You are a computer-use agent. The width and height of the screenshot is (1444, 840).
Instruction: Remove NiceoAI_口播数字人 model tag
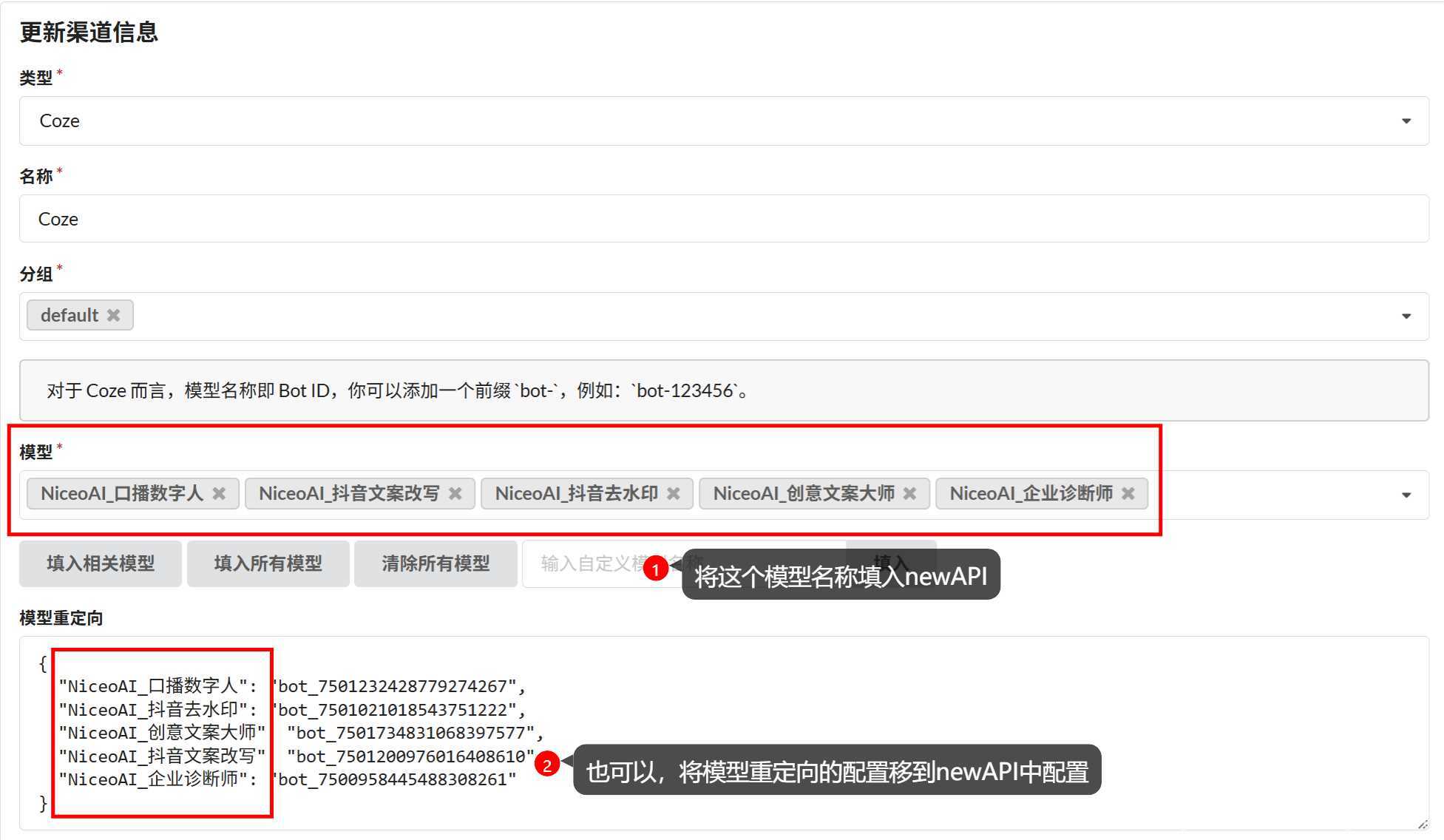[219, 493]
